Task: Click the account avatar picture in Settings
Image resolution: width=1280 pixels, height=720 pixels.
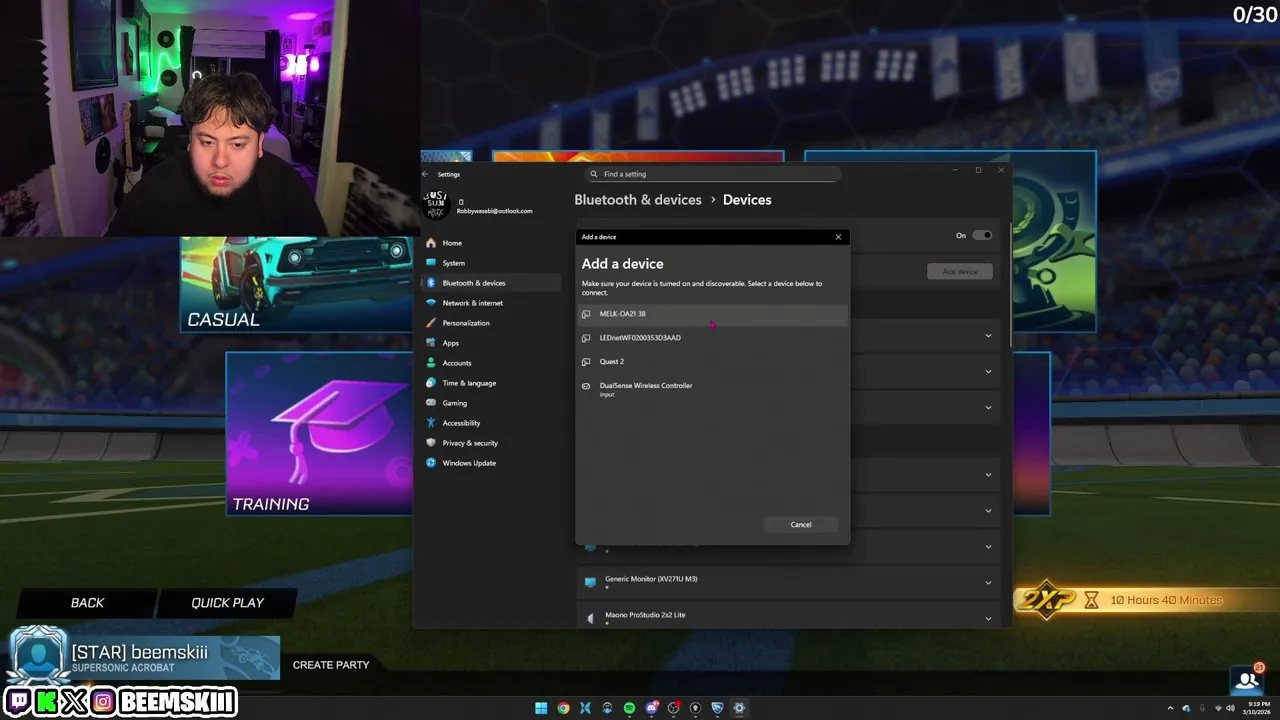Action: [x=436, y=205]
